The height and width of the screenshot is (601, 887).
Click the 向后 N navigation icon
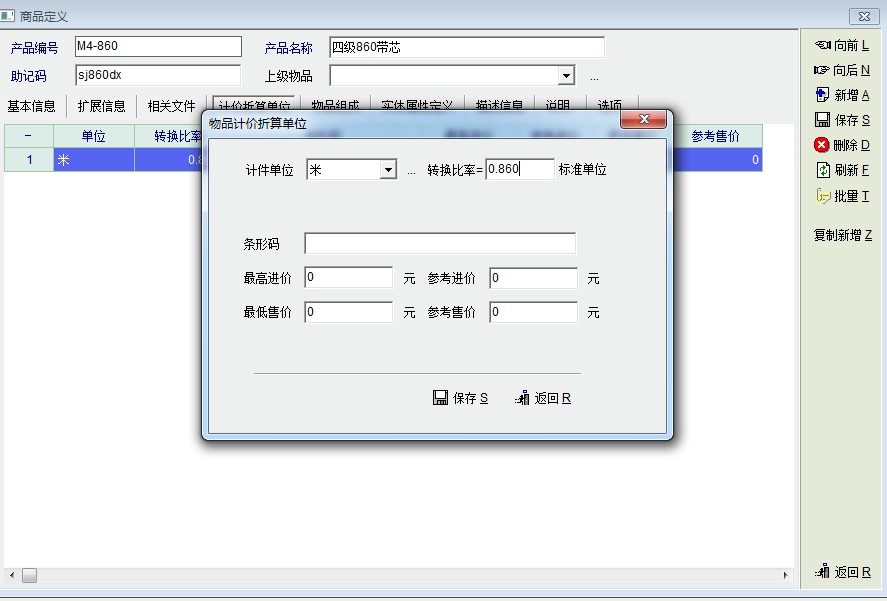823,70
